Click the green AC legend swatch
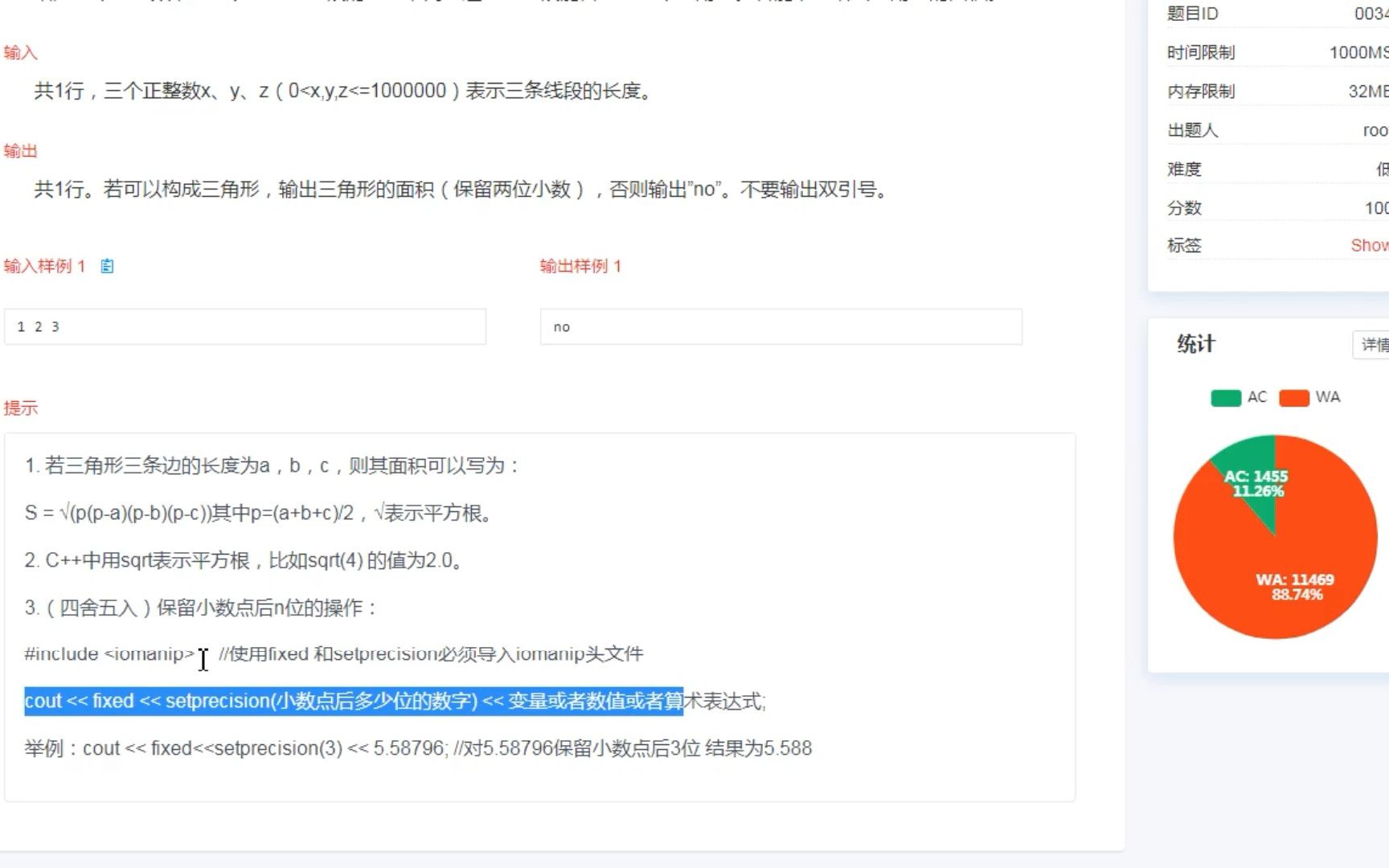Screen dimensions: 1389x868 (x=1226, y=397)
